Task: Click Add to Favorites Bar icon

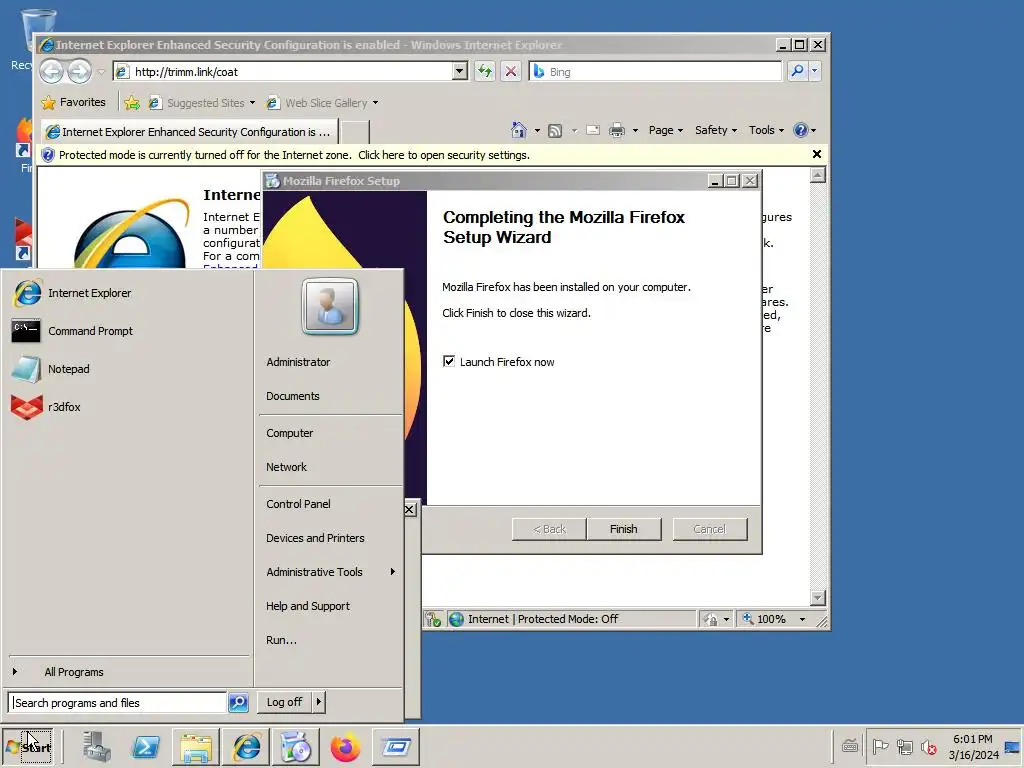Action: 132,103
